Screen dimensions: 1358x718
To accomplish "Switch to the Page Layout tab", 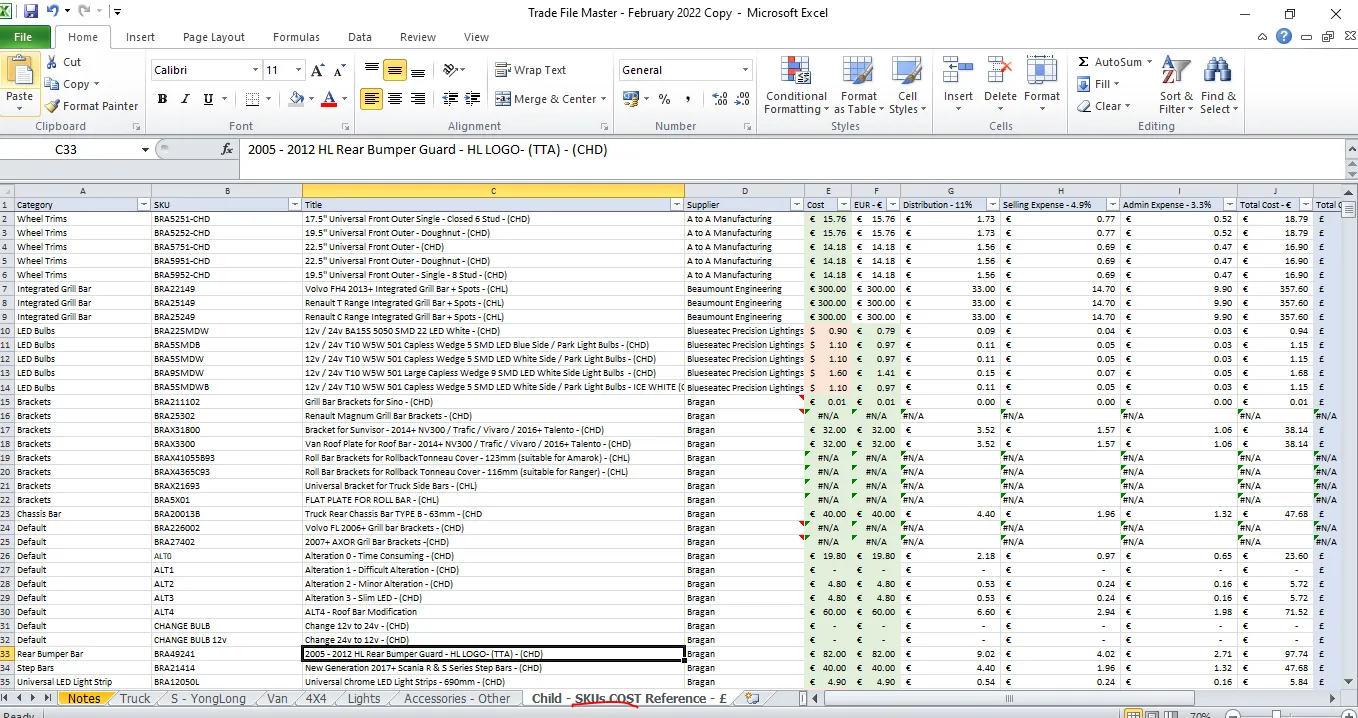I will pos(214,37).
